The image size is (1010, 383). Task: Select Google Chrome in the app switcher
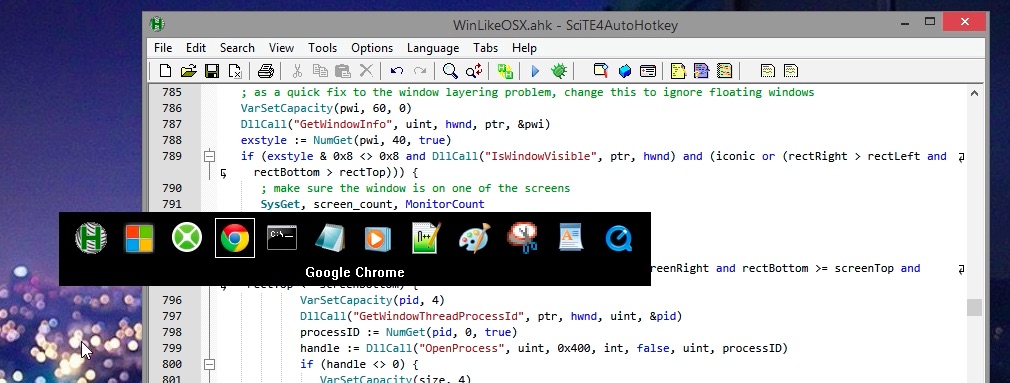(235, 238)
